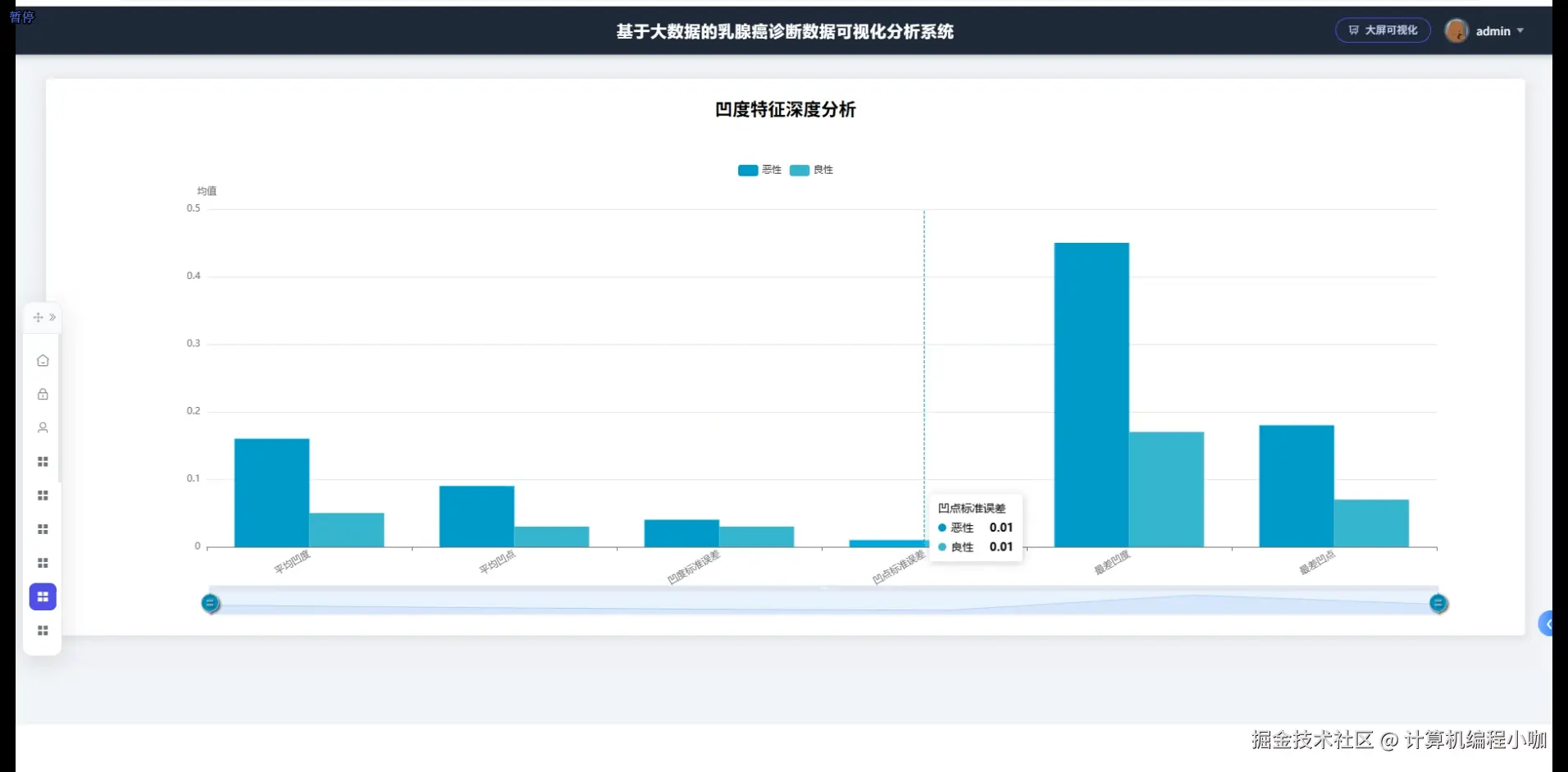
Task: Click the screen icon inside 大屏可视化 button
Action: pyautogui.click(x=1354, y=30)
